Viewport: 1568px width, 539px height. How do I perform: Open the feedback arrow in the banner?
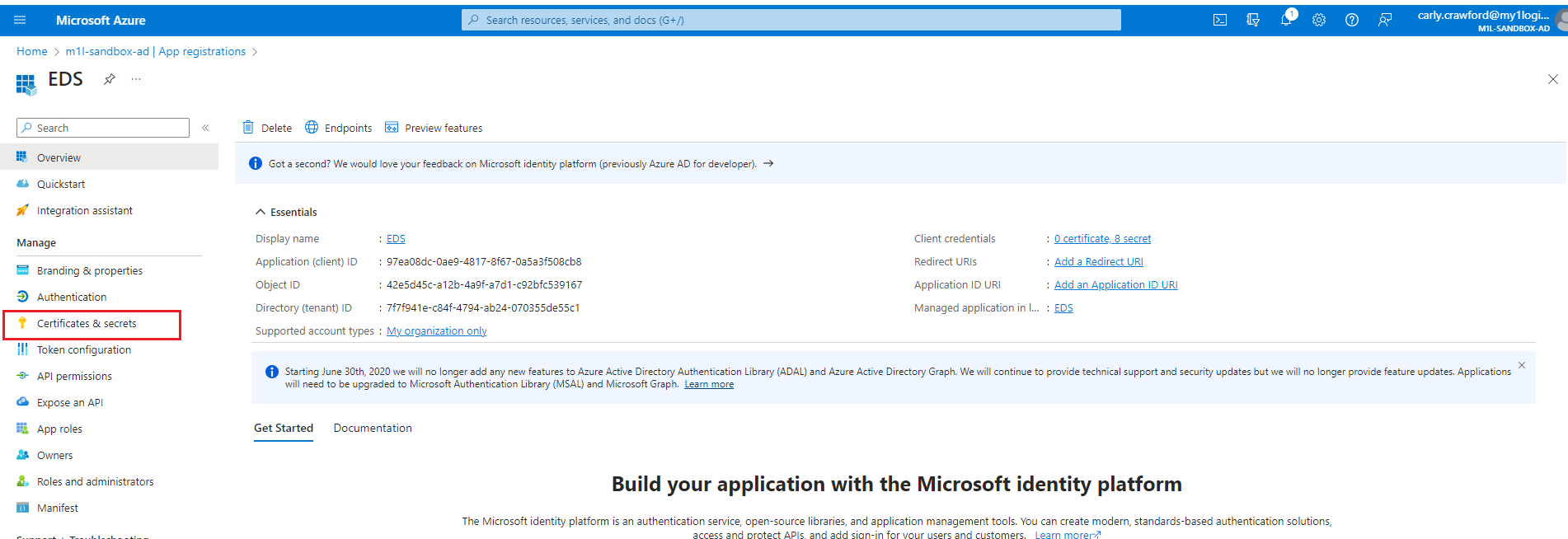768,163
